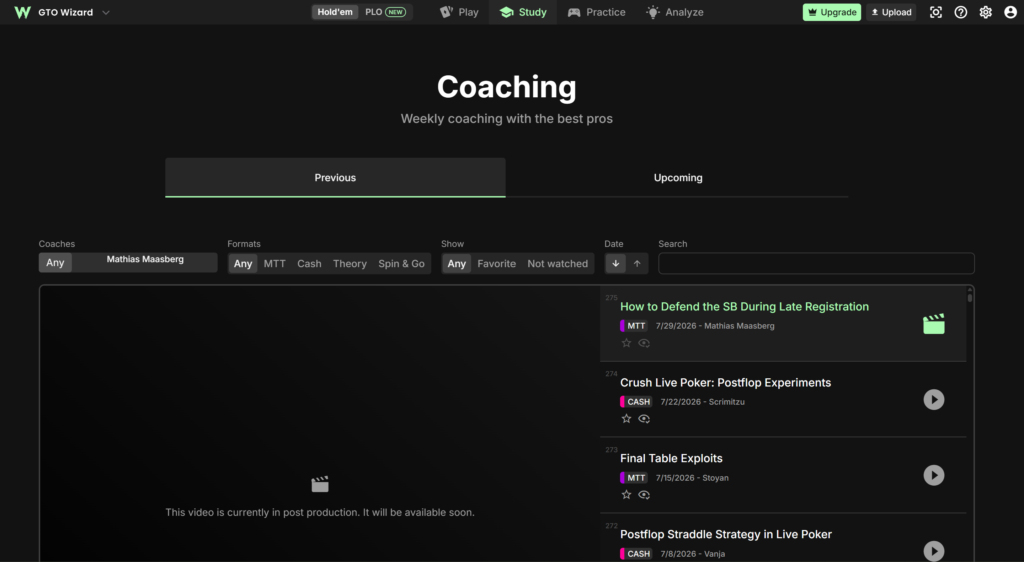Select Any under Formats filter

tap(243, 264)
